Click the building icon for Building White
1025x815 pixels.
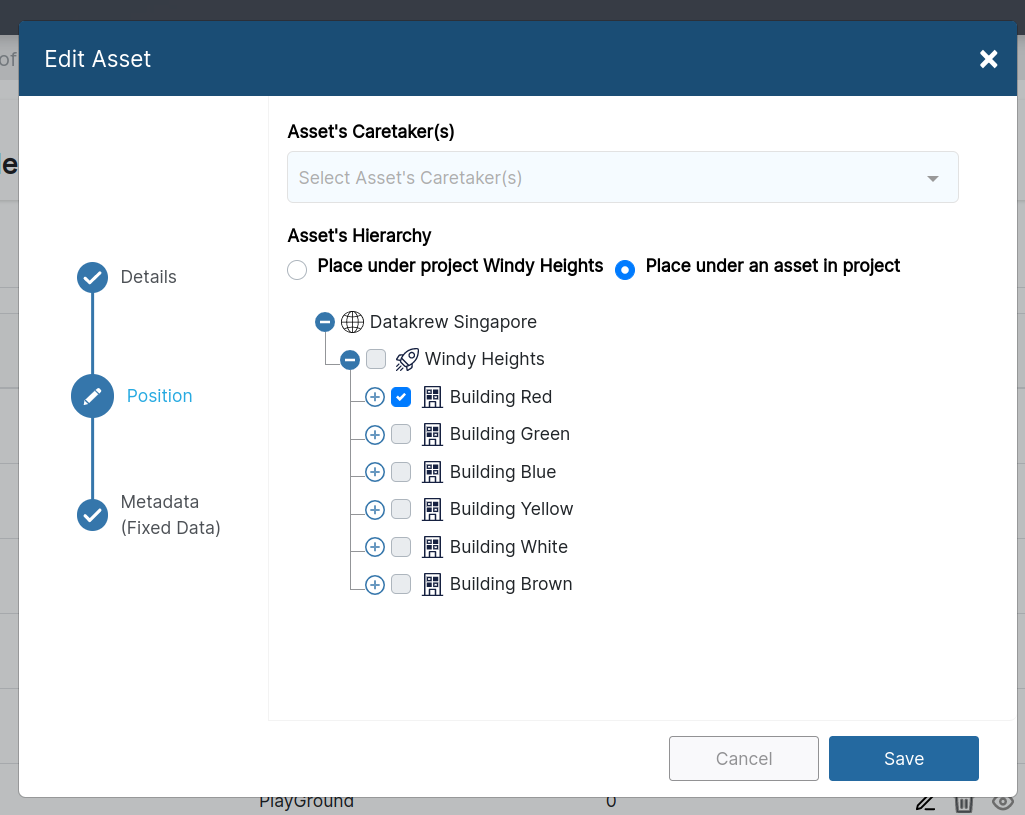432,546
